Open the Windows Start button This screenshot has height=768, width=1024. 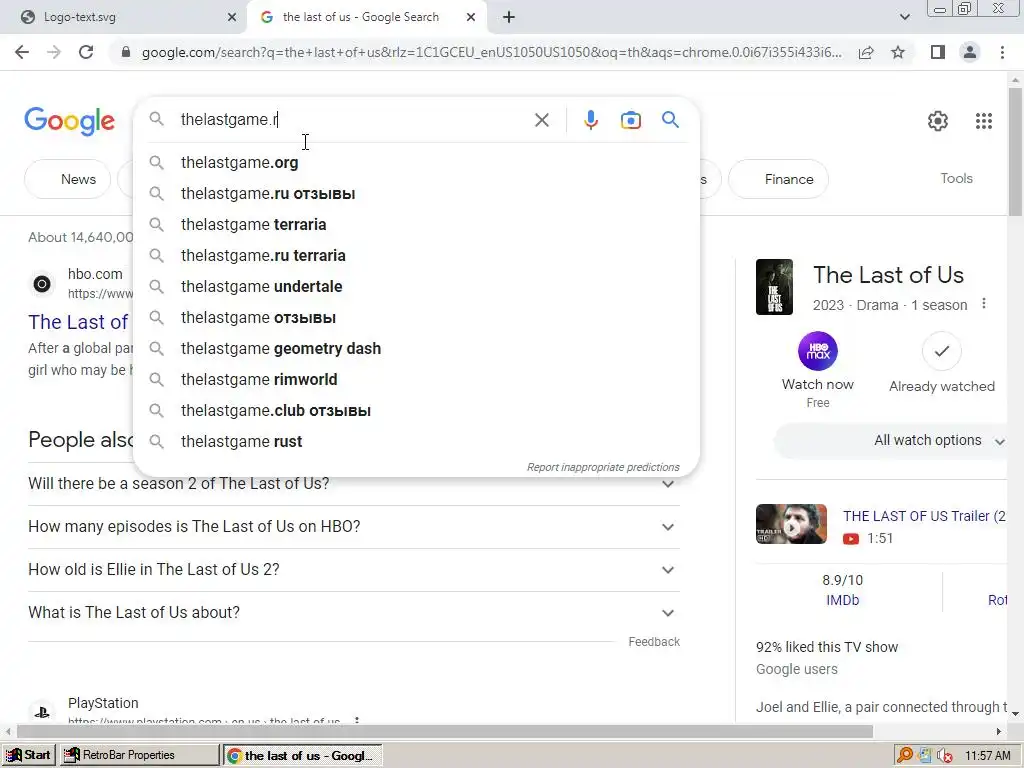click(29, 755)
